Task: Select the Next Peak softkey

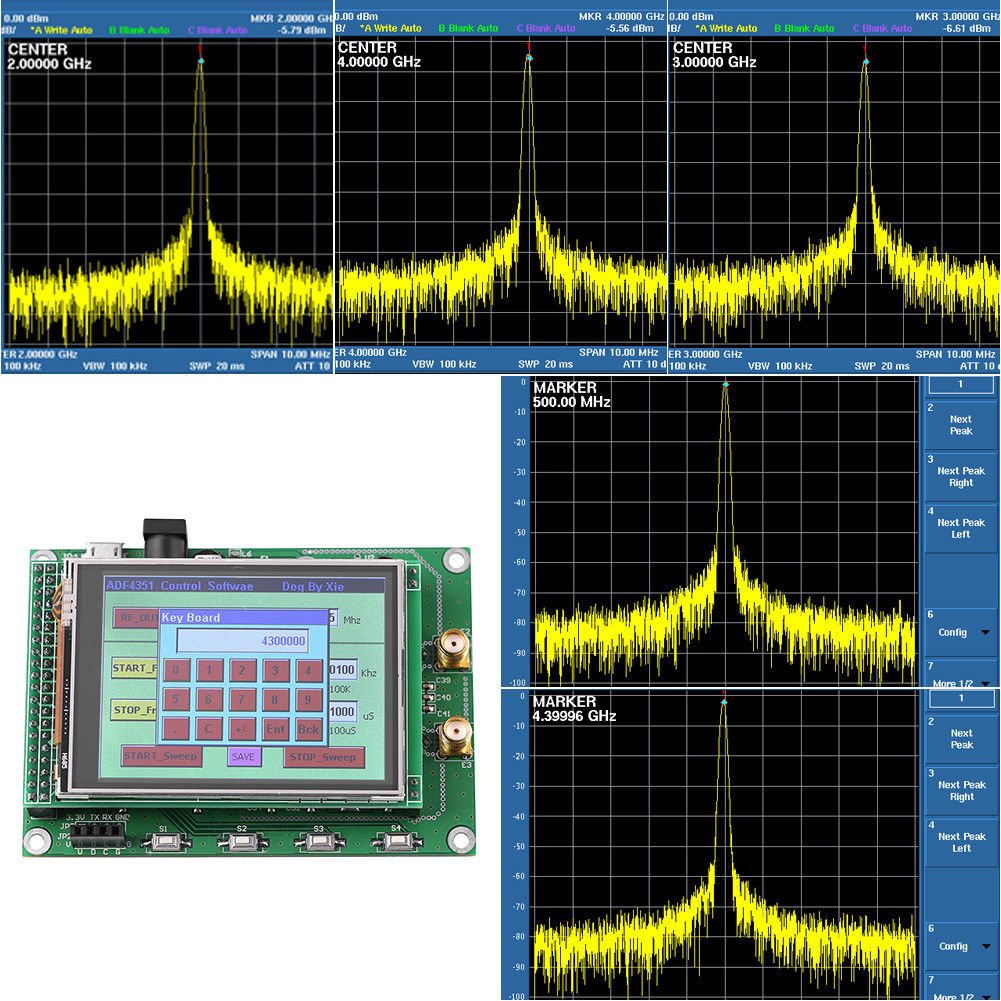Action: [960, 424]
